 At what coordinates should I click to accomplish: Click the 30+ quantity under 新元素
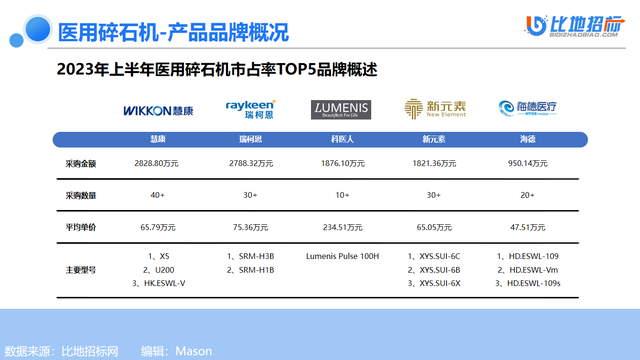(434, 195)
